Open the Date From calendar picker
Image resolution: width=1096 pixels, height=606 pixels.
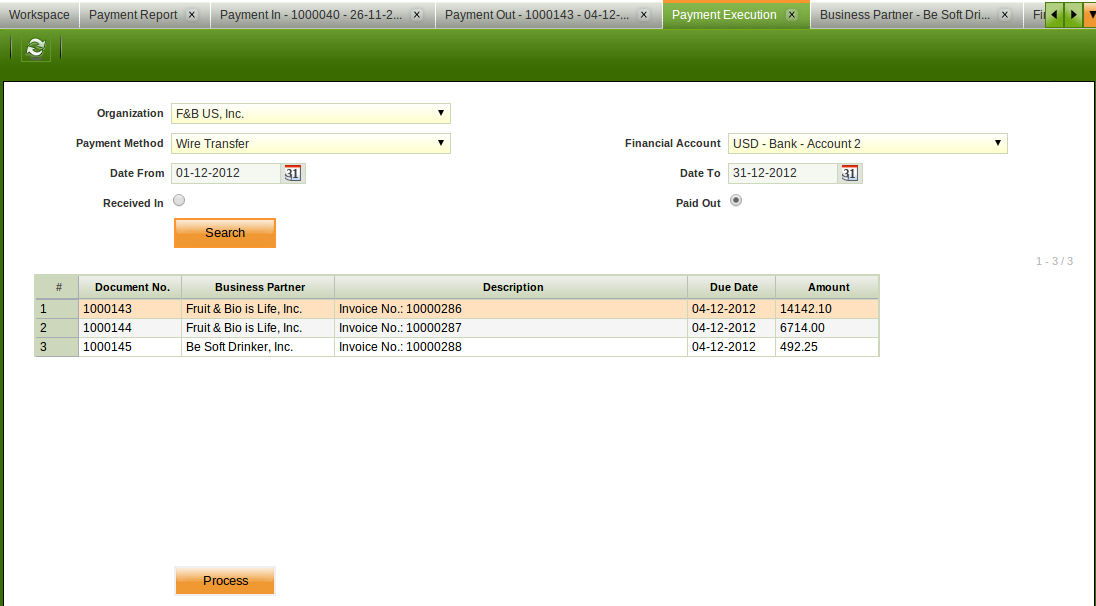tap(293, 173)
